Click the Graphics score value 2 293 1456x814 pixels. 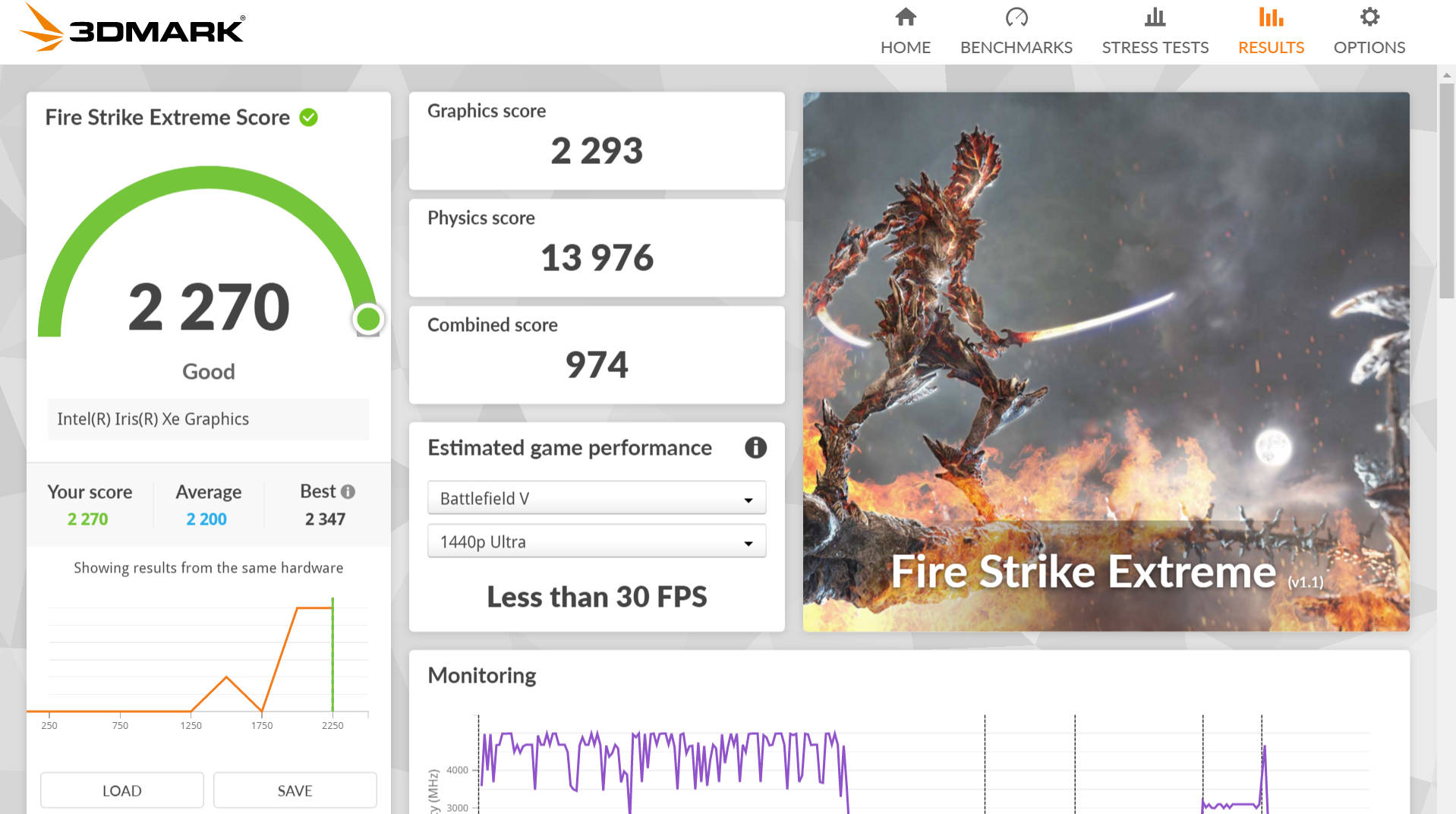coord(597,150)
